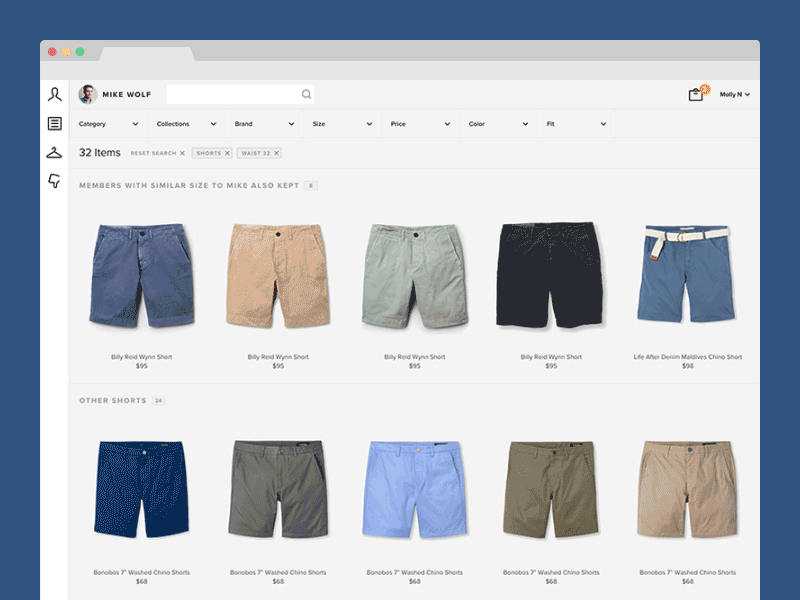Image resolution: width=800 pixels, height=600 pixels.
Task: Open the notes list icon in sidebar
Action: coord(55,123)
